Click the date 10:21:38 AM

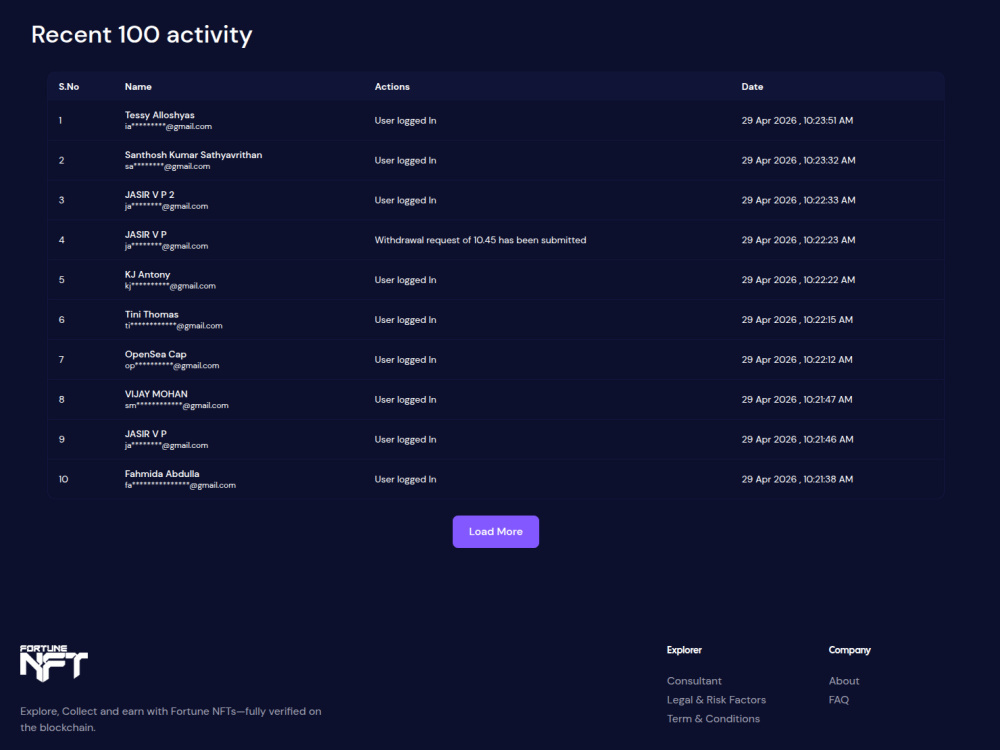(797, 479)
